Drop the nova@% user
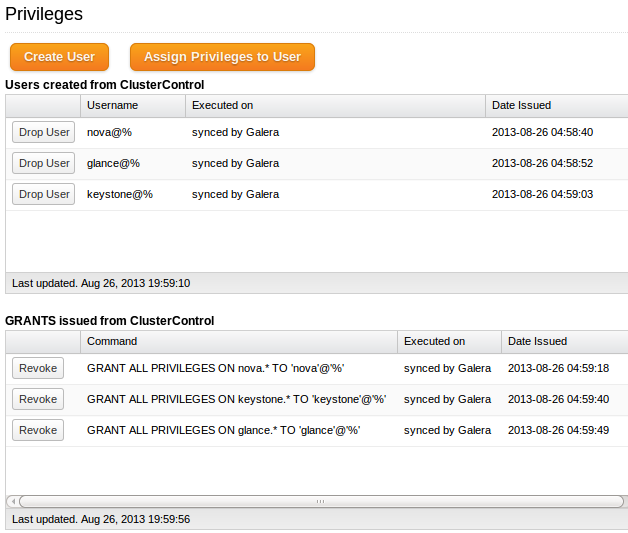This screenshot has width=628, height=533. [44, 132]
